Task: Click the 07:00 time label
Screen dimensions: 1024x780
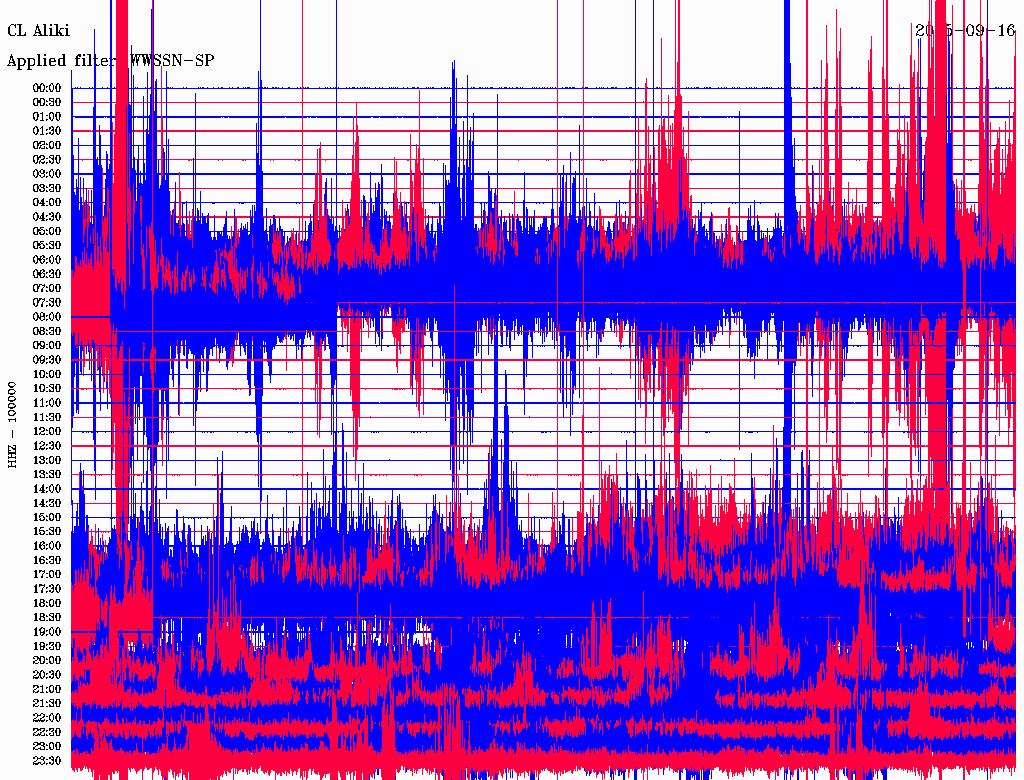Action: [47, 289]
